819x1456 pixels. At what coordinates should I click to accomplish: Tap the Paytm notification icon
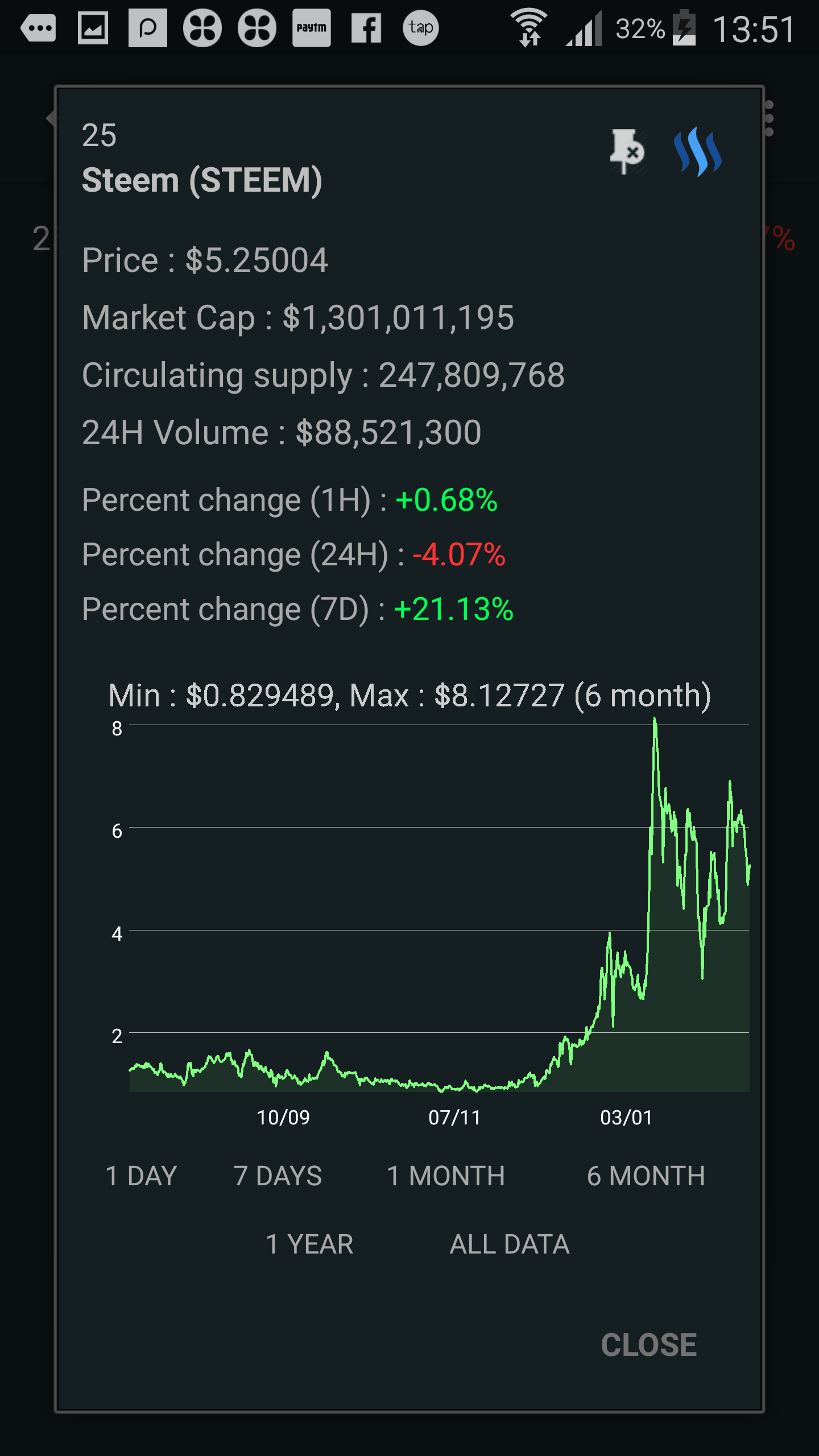pyautogui.click(x=311, y=28)
